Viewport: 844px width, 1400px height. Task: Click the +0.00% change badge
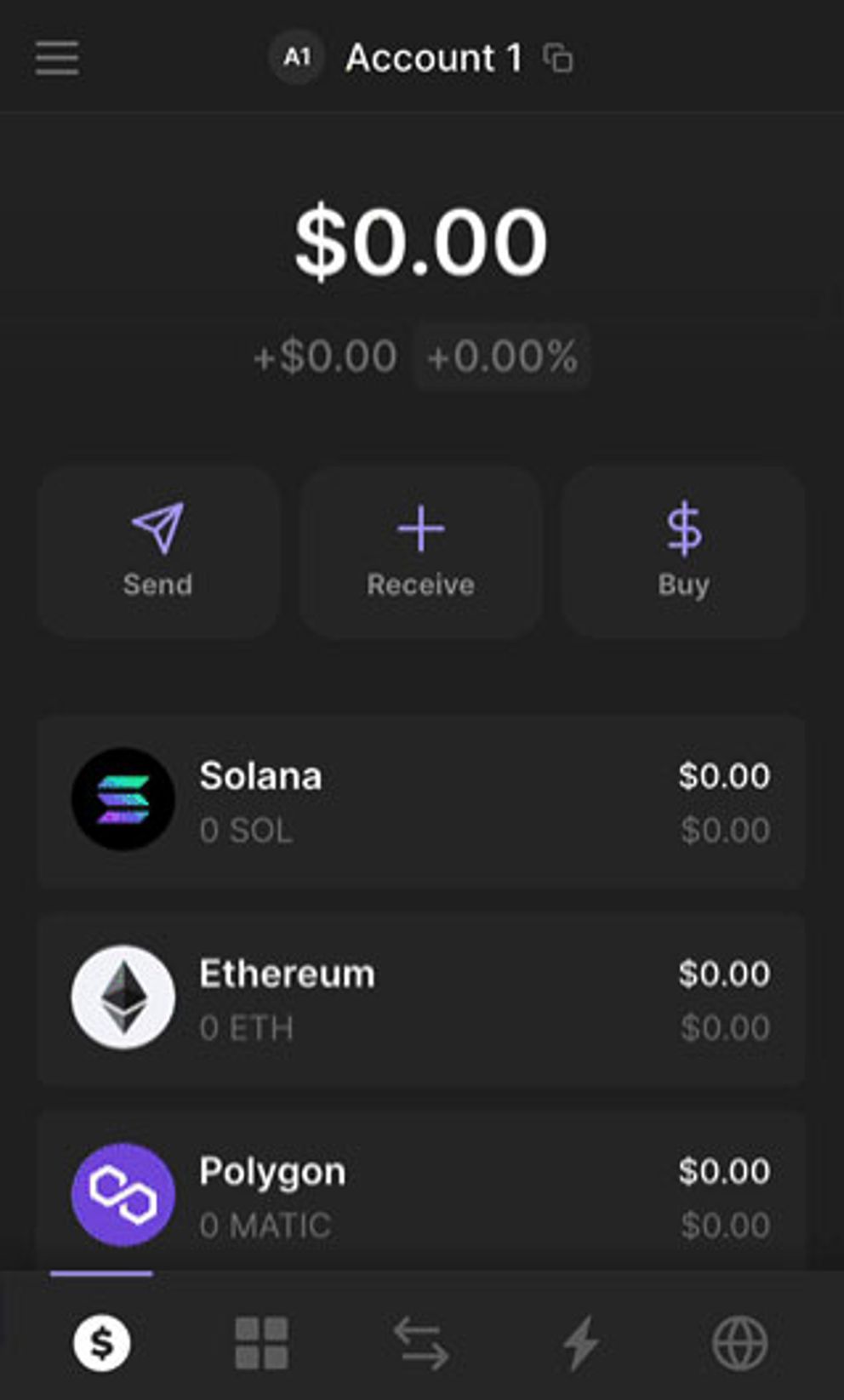coord(503,357)
